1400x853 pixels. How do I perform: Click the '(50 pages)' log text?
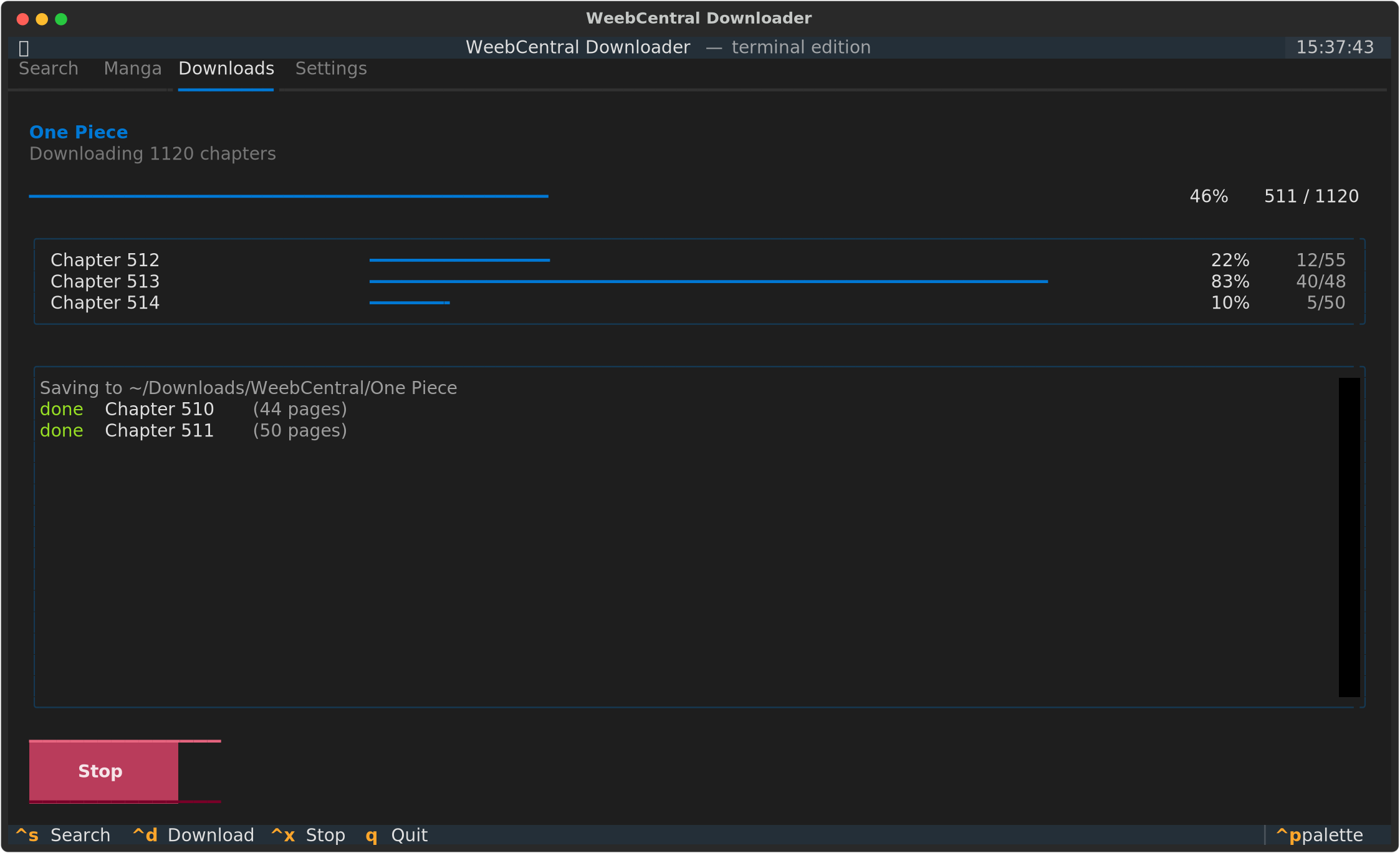click(x=300, y=430)
